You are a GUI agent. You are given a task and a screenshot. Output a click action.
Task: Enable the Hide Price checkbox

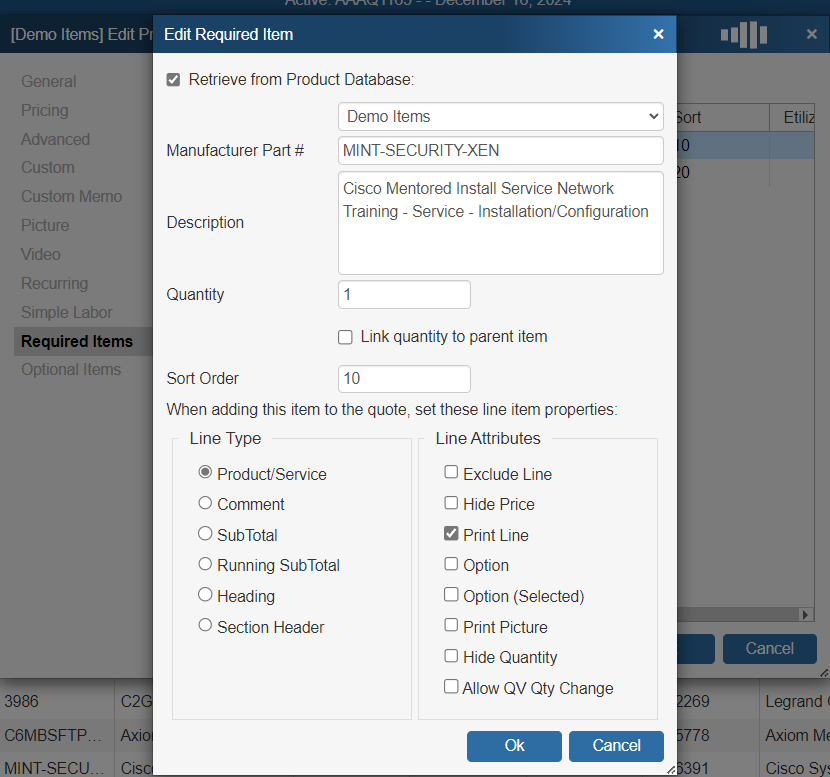[x=451, y=504]
